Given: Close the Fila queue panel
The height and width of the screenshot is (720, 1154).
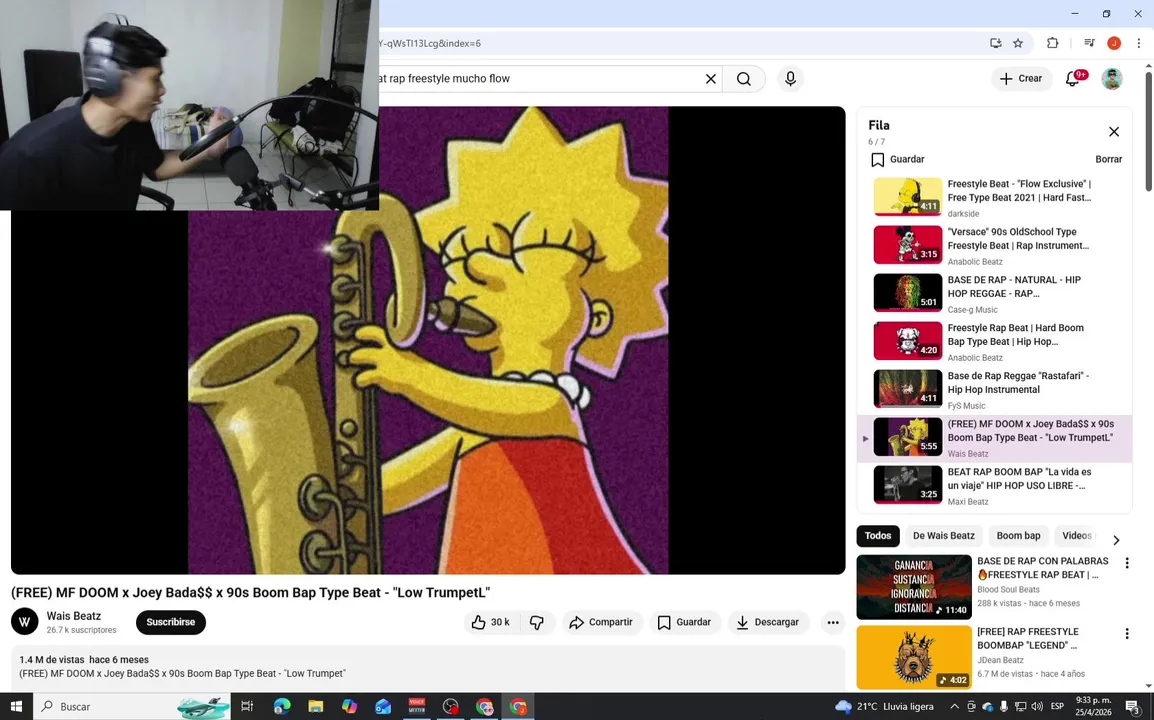Looking at the screenshot, I should (1114, 132).
